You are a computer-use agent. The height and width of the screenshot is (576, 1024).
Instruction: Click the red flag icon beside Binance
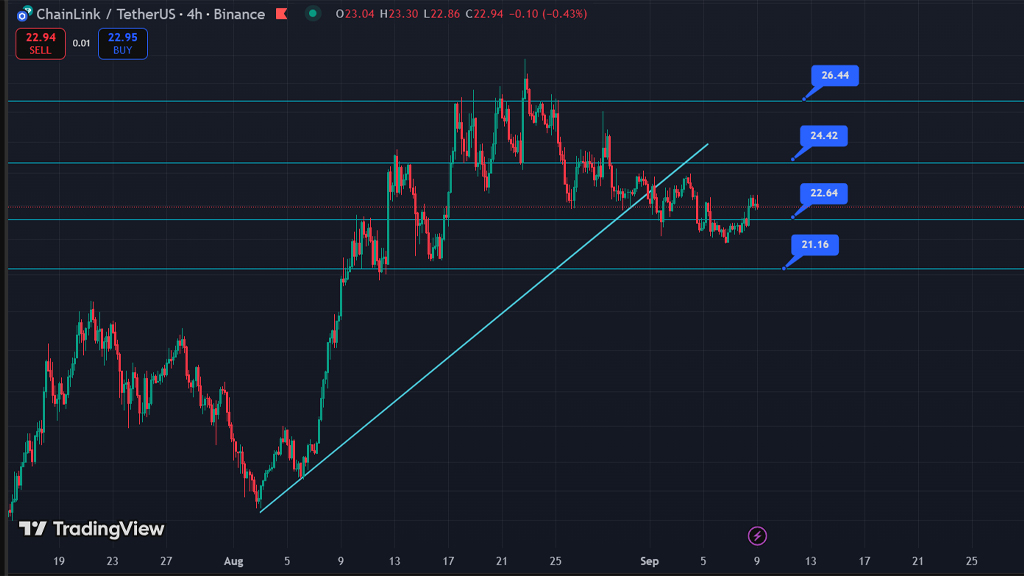282,14
